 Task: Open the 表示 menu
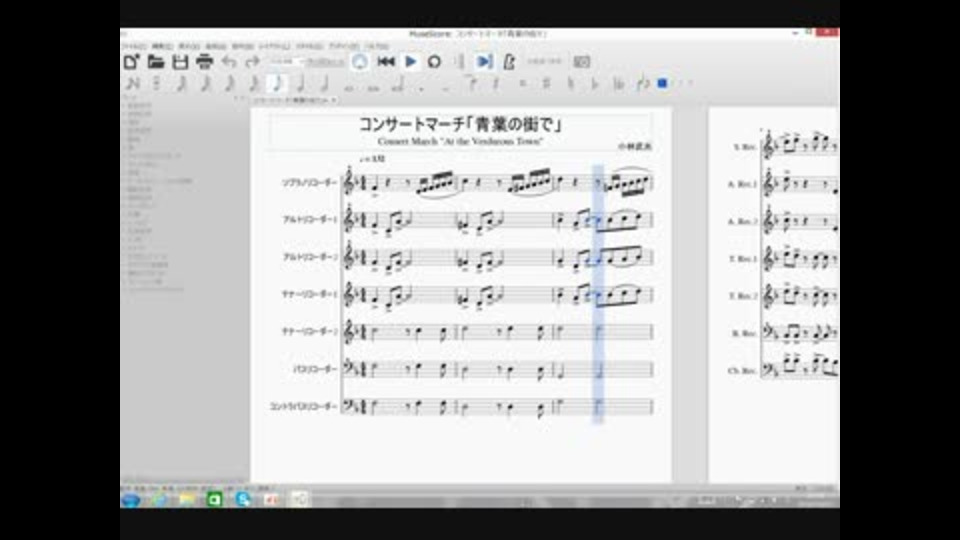[189, 46]
